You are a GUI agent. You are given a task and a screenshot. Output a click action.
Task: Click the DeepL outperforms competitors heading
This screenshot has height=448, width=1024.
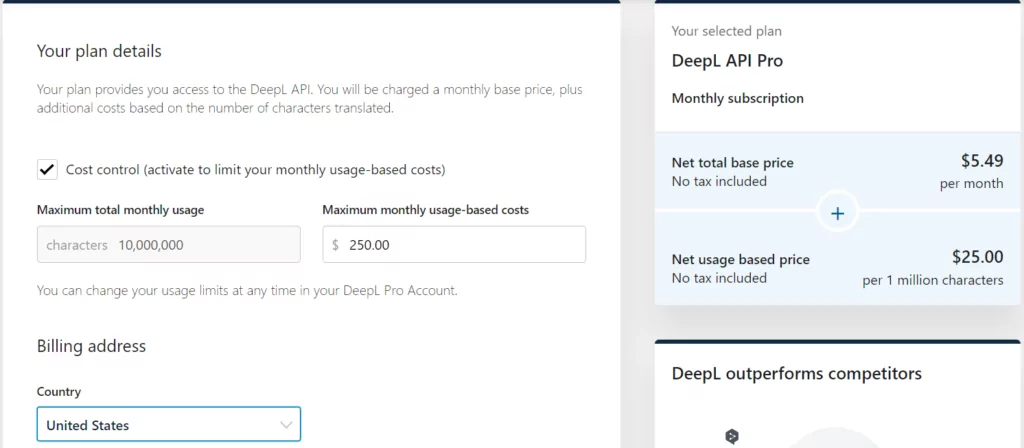click(x=796, y=374)
